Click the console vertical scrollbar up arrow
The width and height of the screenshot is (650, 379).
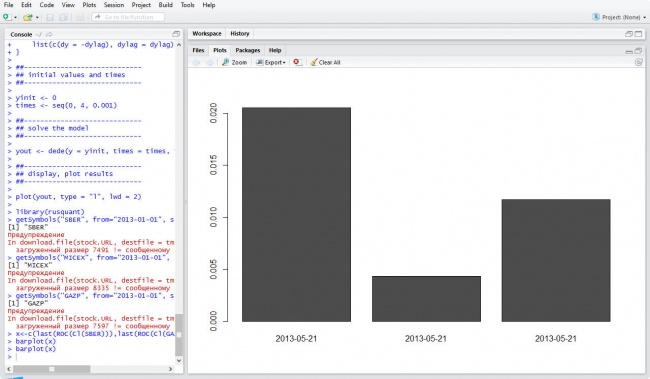coord(179,44)
